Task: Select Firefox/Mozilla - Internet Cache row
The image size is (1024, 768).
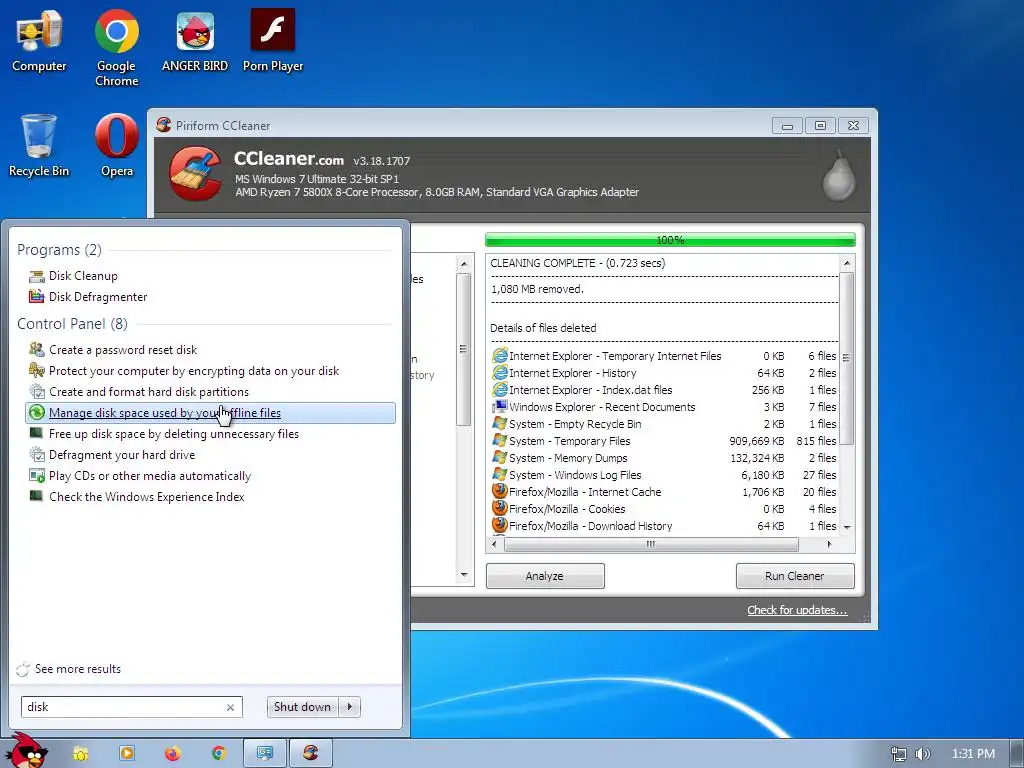Action: pos(664,492)
